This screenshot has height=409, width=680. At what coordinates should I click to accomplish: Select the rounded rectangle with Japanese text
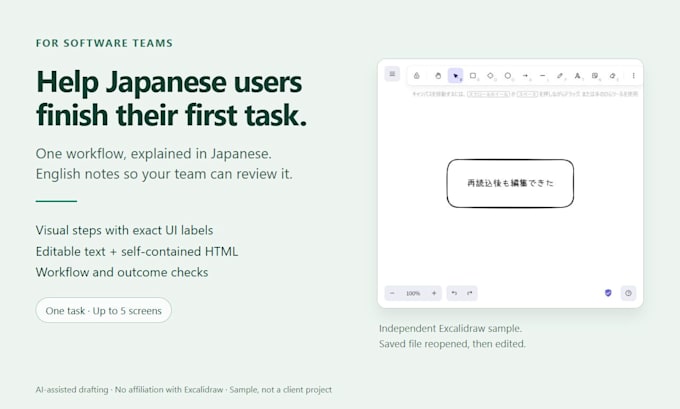pos(510,183)
